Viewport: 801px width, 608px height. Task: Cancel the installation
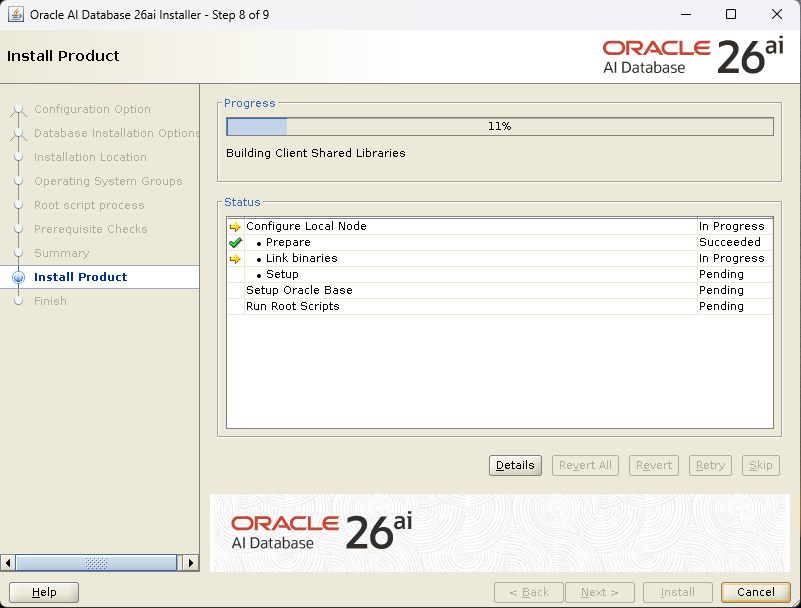tap(756, 592)
